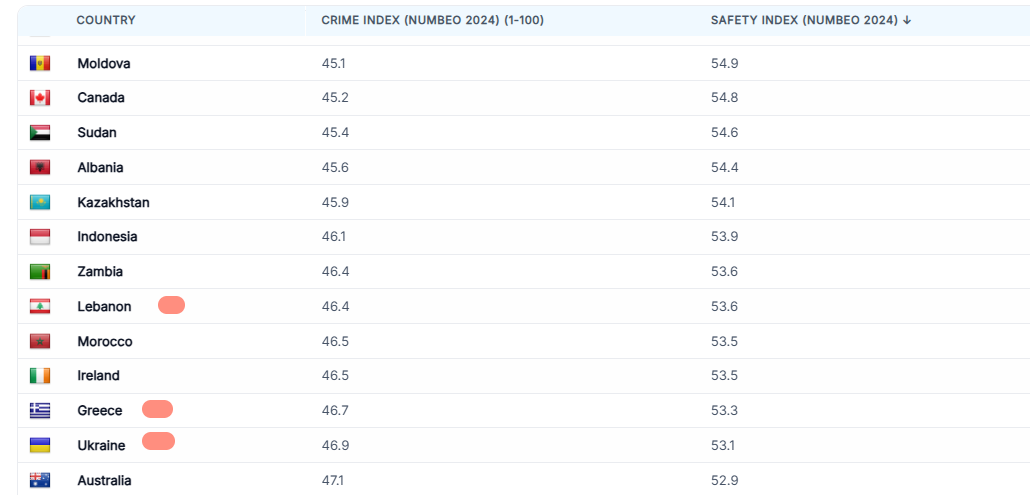
Task: Click the pink badge next to Ukraine
Action: point(158,441)
